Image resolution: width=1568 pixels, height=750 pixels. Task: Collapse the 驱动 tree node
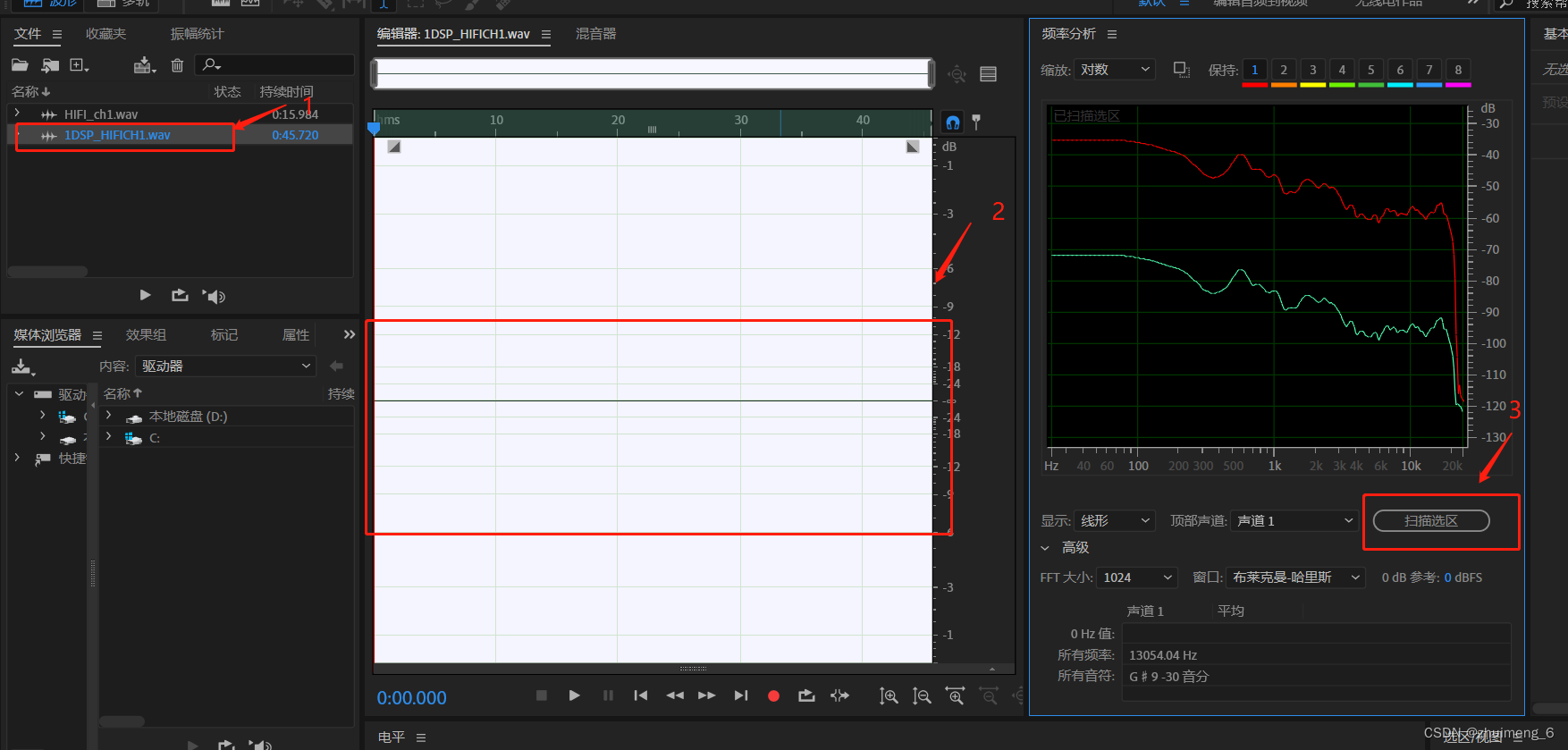tap(19, 393)
